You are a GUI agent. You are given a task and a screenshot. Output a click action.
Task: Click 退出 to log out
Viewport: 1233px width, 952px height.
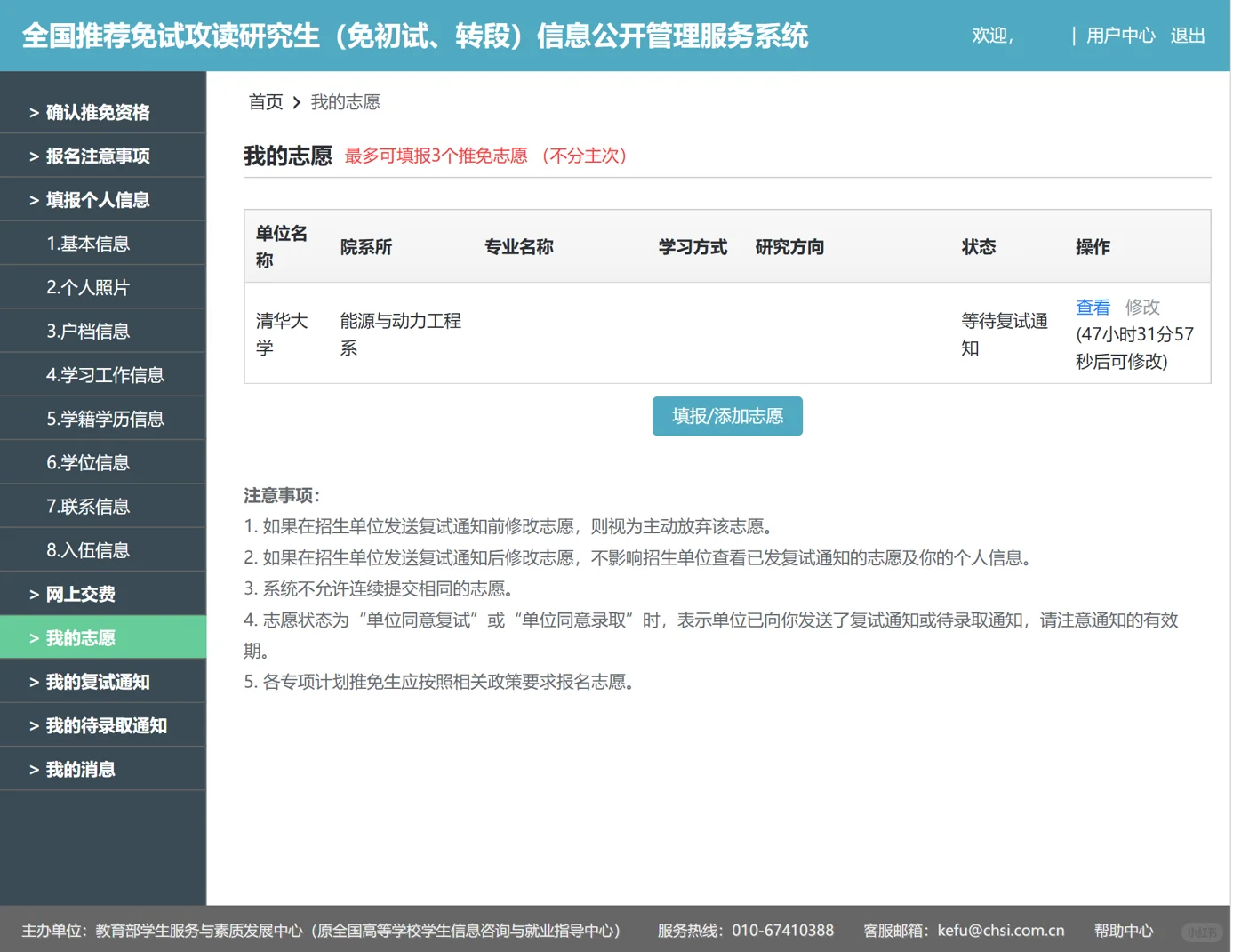click(1188, 36)
